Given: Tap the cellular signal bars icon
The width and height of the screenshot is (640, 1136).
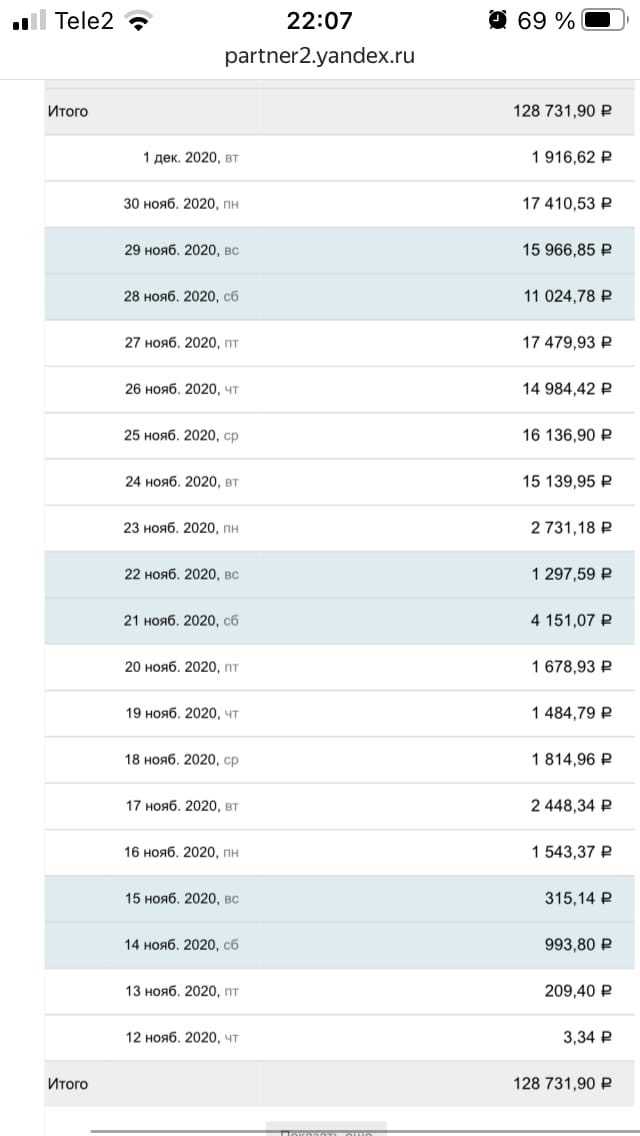Looking at the screenshot, I should pyautogui.click(x=30, y=21).
